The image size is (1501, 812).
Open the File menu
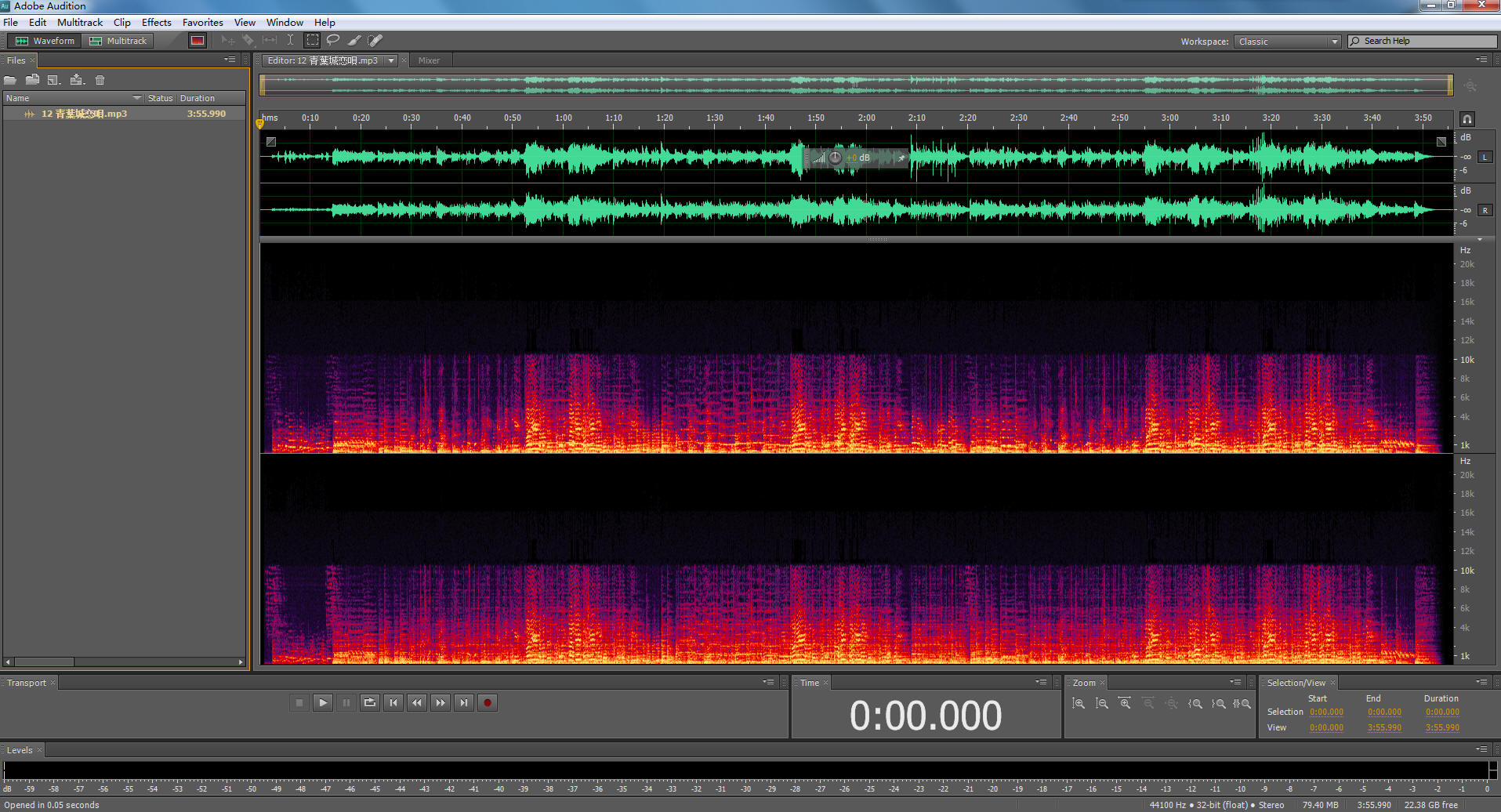click(x=10, y=22)
